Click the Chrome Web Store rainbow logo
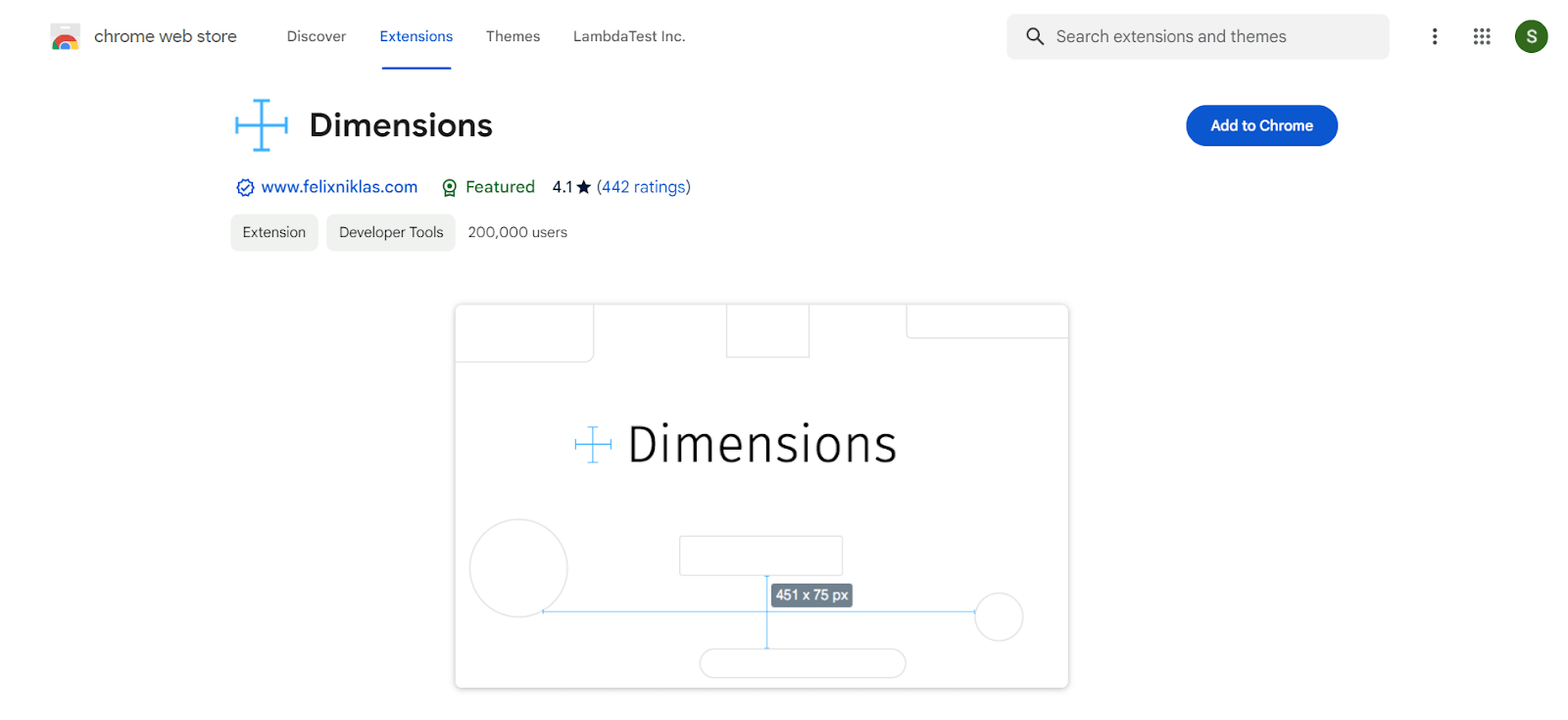This screenshot has width=1568, height=720. pyautogui.click(x=66, y=37)
